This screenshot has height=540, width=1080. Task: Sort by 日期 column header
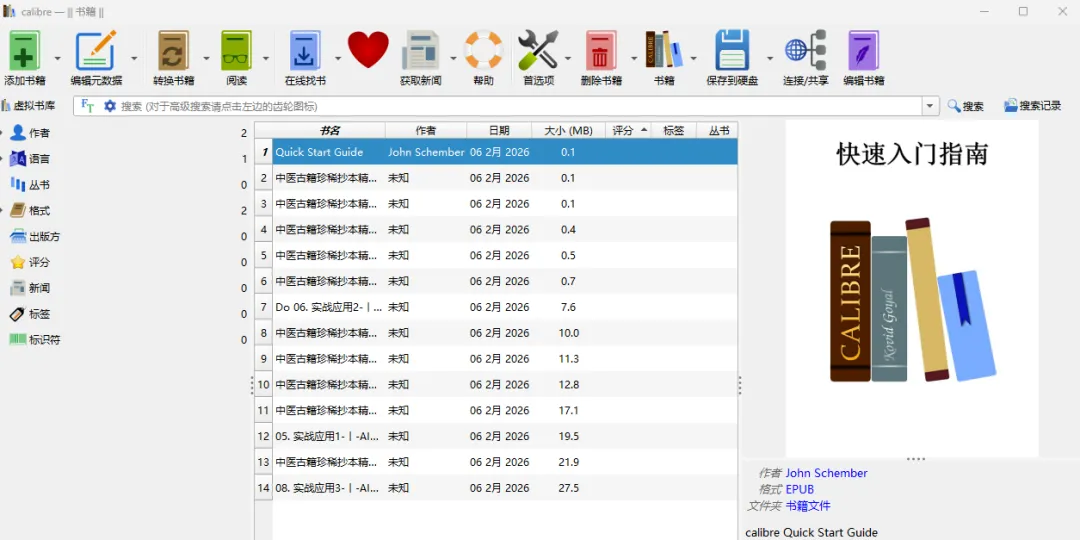[x=499, y=130]
